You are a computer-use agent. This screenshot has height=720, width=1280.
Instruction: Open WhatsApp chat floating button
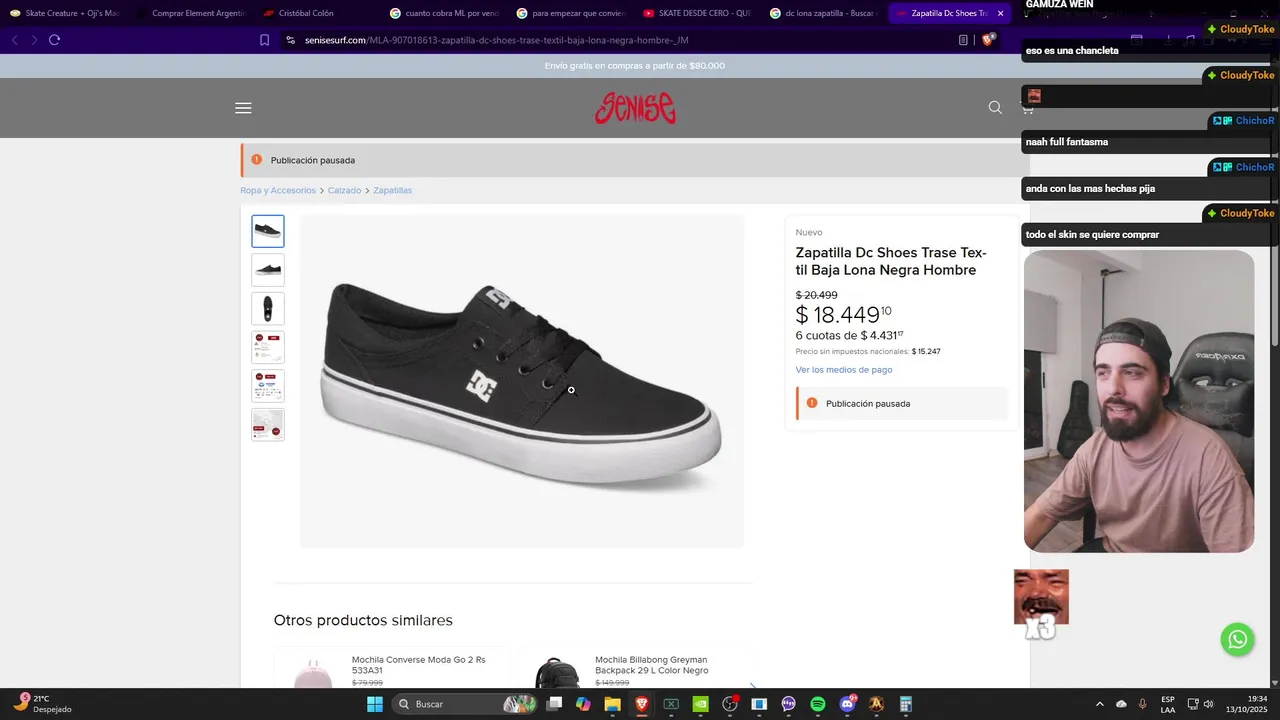tap(1237, 639)
